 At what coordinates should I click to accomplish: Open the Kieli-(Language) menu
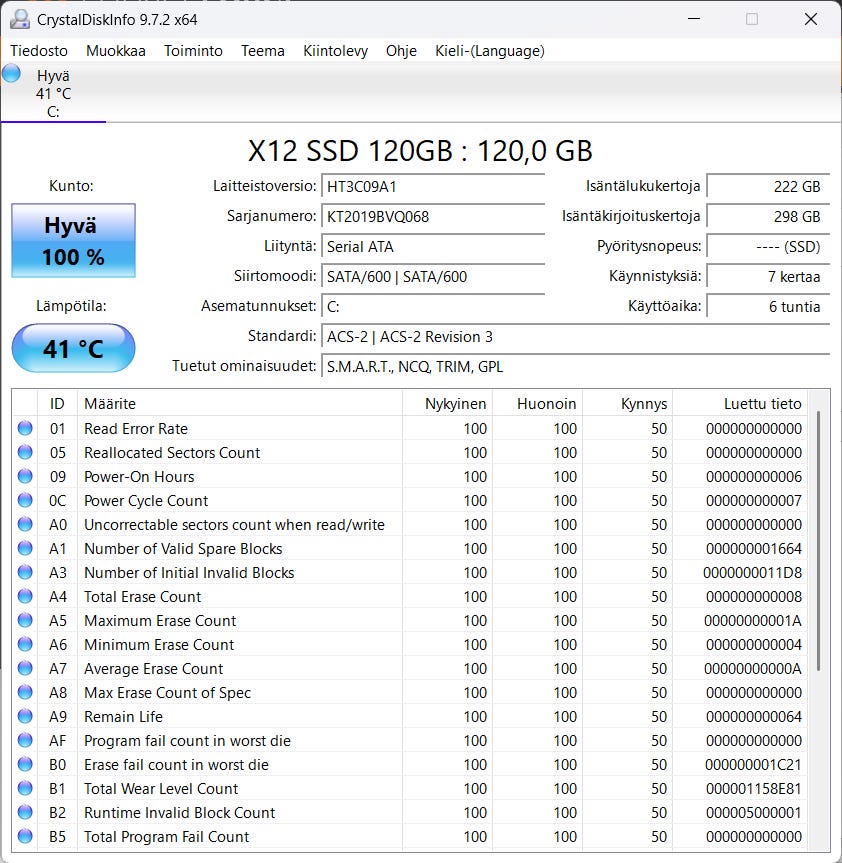pyautogui.click(x=489, y=51)
